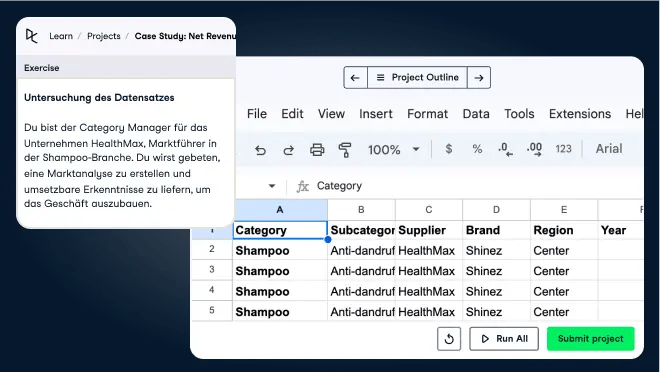Open the Learn breadcrumb link
660x372 pixels.
click(61, 36)
